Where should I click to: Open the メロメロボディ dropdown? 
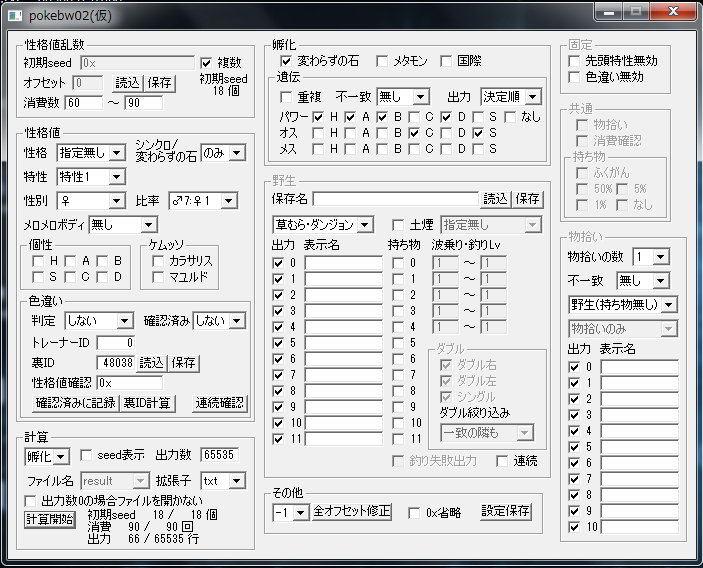coord(123,225)
